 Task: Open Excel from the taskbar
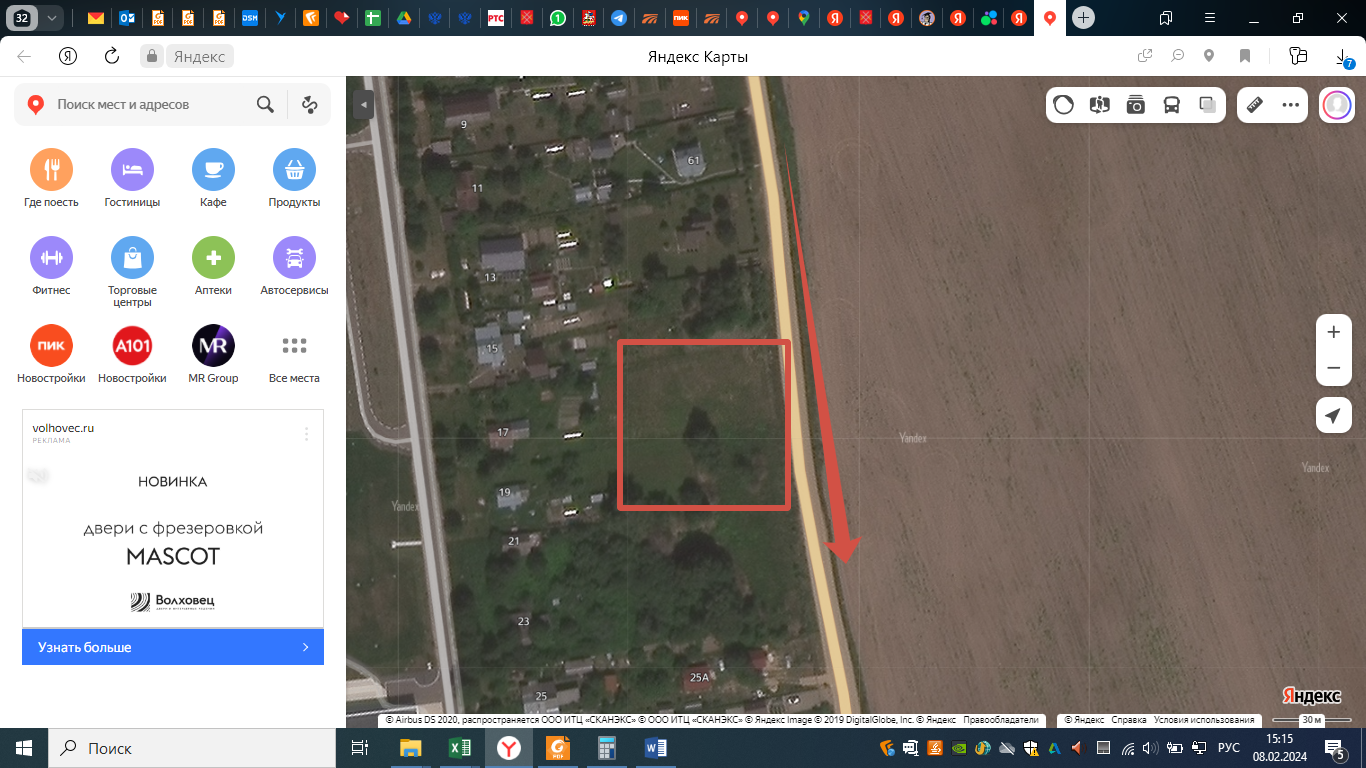[x=461, y=747]
